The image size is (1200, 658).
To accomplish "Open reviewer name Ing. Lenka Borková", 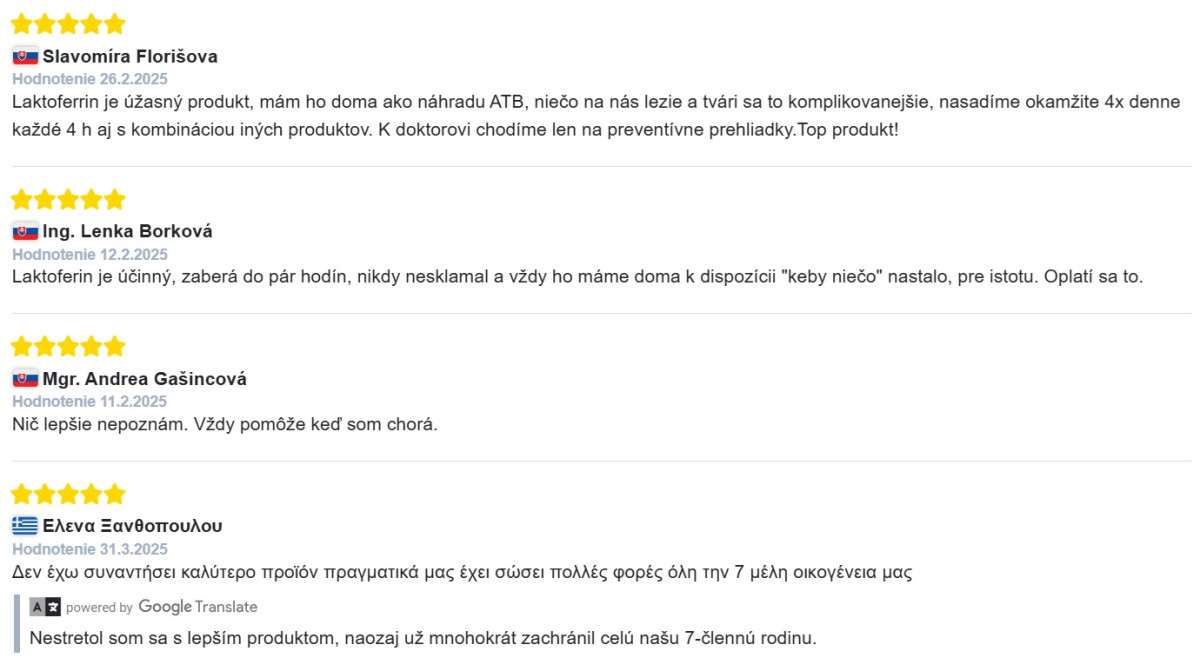I will [x=127, y=232].
